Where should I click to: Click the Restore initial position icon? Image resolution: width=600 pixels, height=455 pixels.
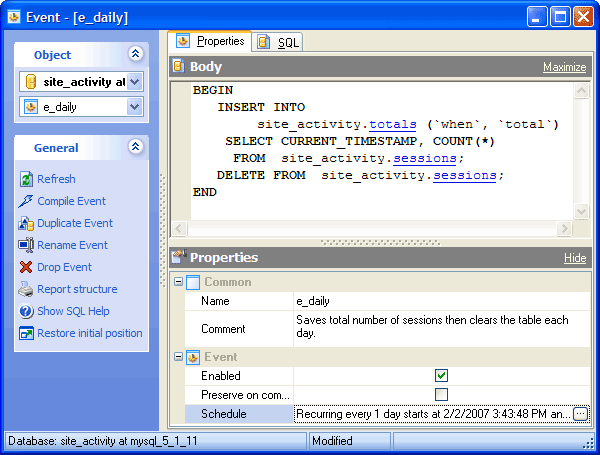pyautogui.click(x=27, y=333)
